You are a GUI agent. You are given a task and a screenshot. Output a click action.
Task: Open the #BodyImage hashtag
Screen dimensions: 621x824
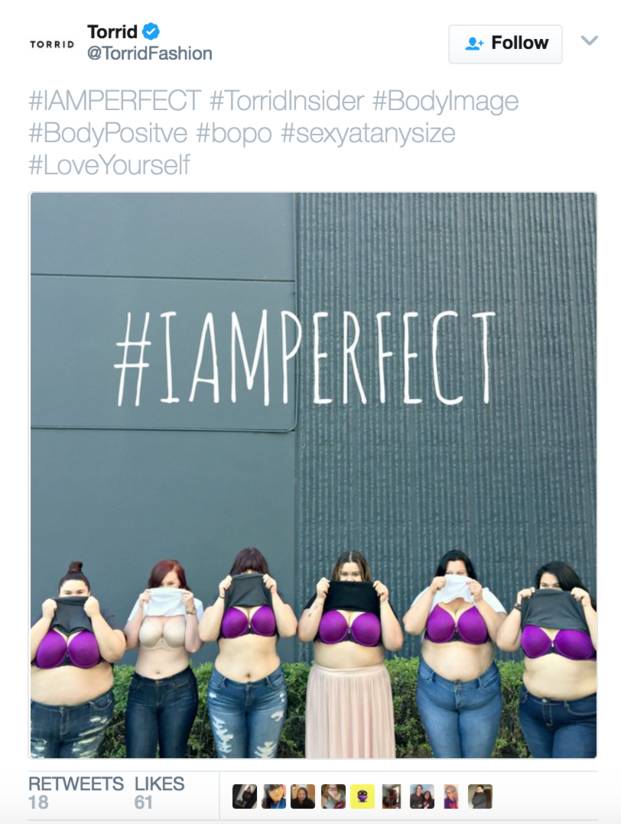[446, 101]
